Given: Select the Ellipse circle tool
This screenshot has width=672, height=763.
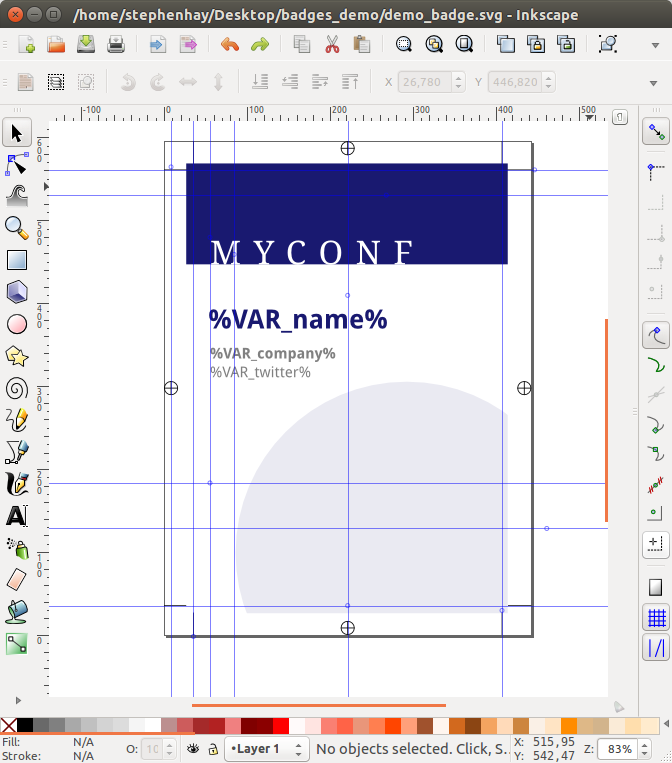Looking at the screenshot, I should 17,324.
